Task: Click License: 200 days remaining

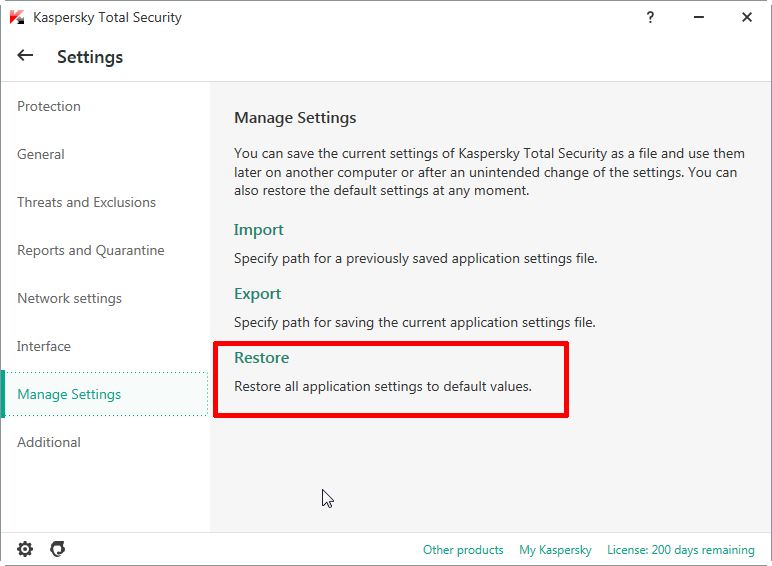Action: 681,550
